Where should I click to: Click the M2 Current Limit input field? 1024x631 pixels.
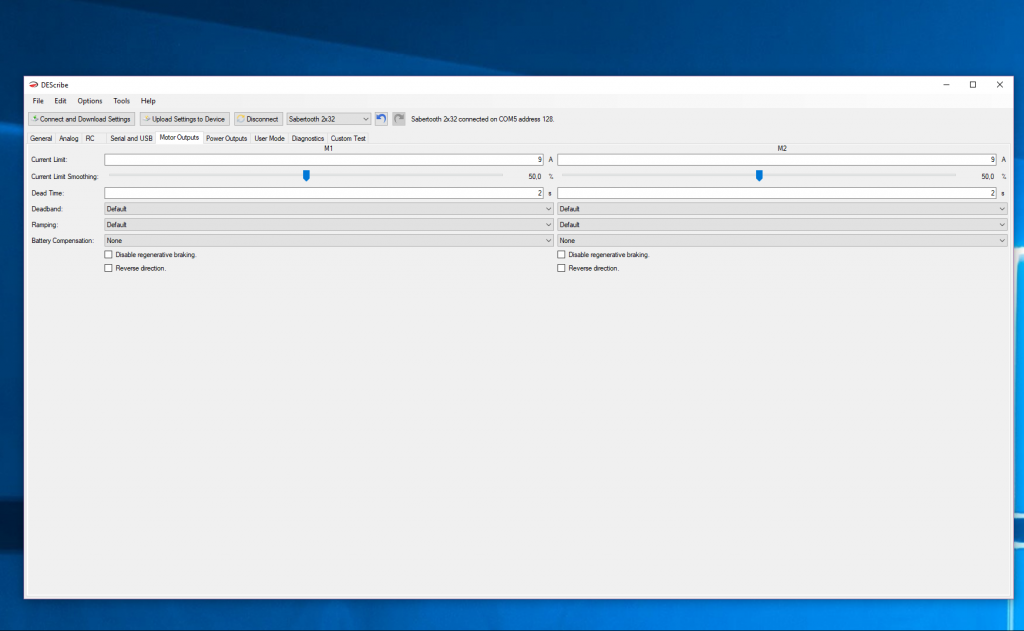[776, 159]
